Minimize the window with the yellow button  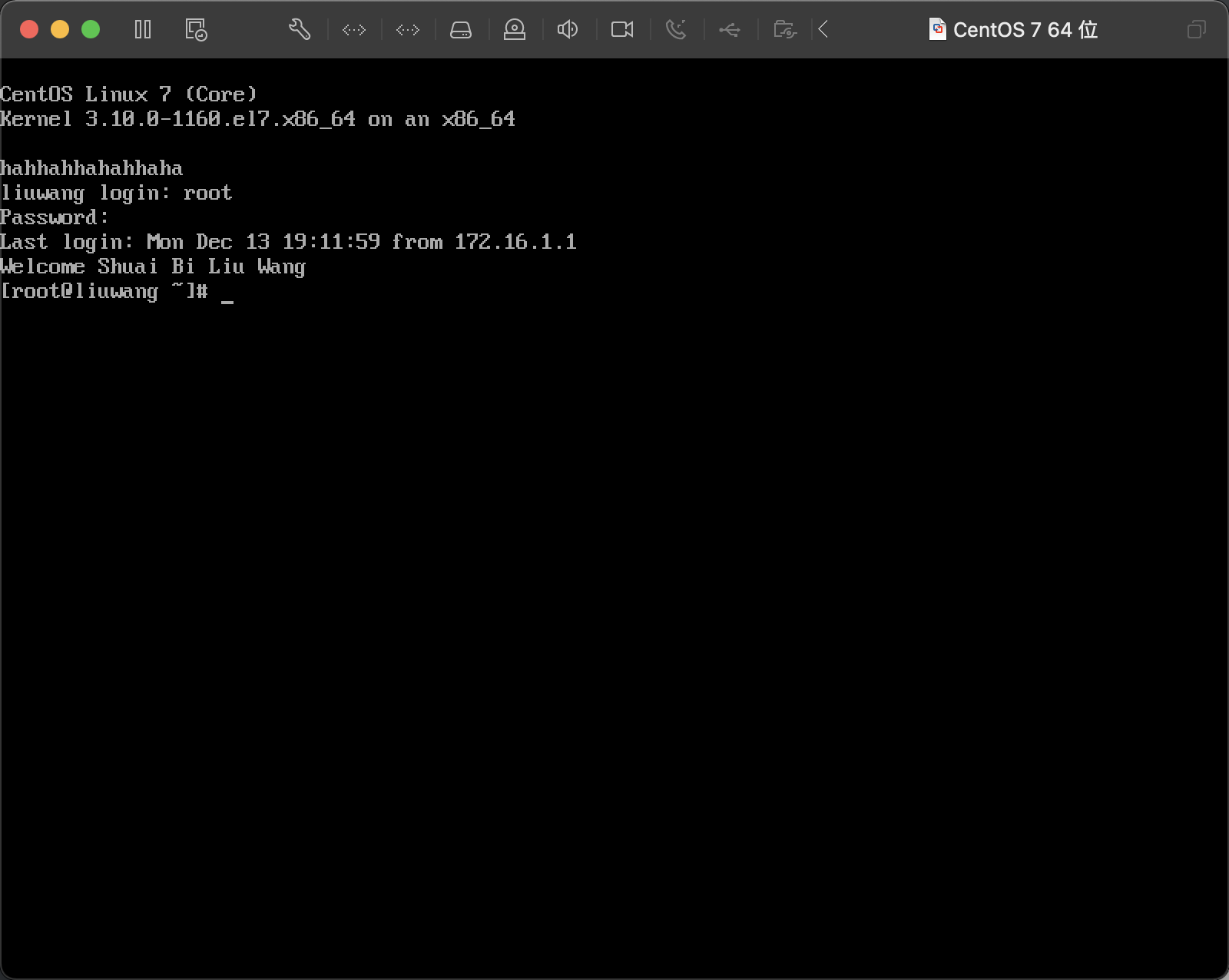(60, 29)
